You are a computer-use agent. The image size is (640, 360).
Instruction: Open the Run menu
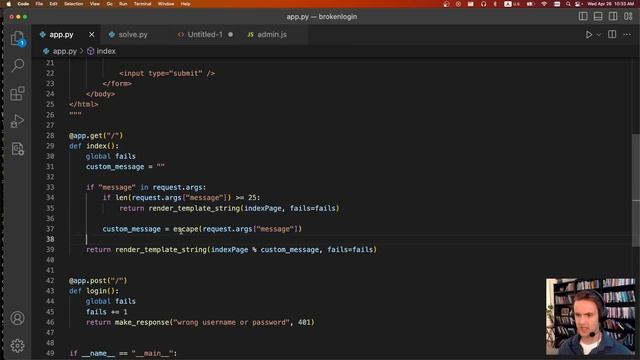point(123,4)
